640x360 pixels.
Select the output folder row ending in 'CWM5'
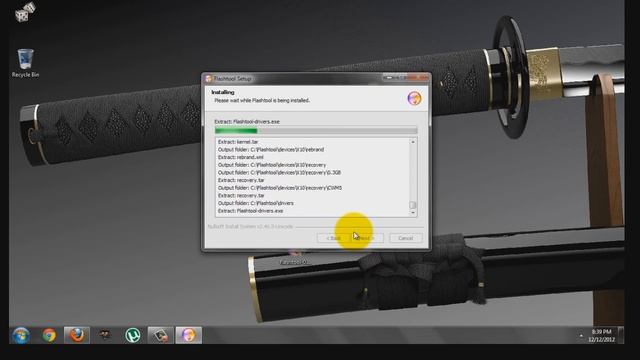click(x=280, y=188)
